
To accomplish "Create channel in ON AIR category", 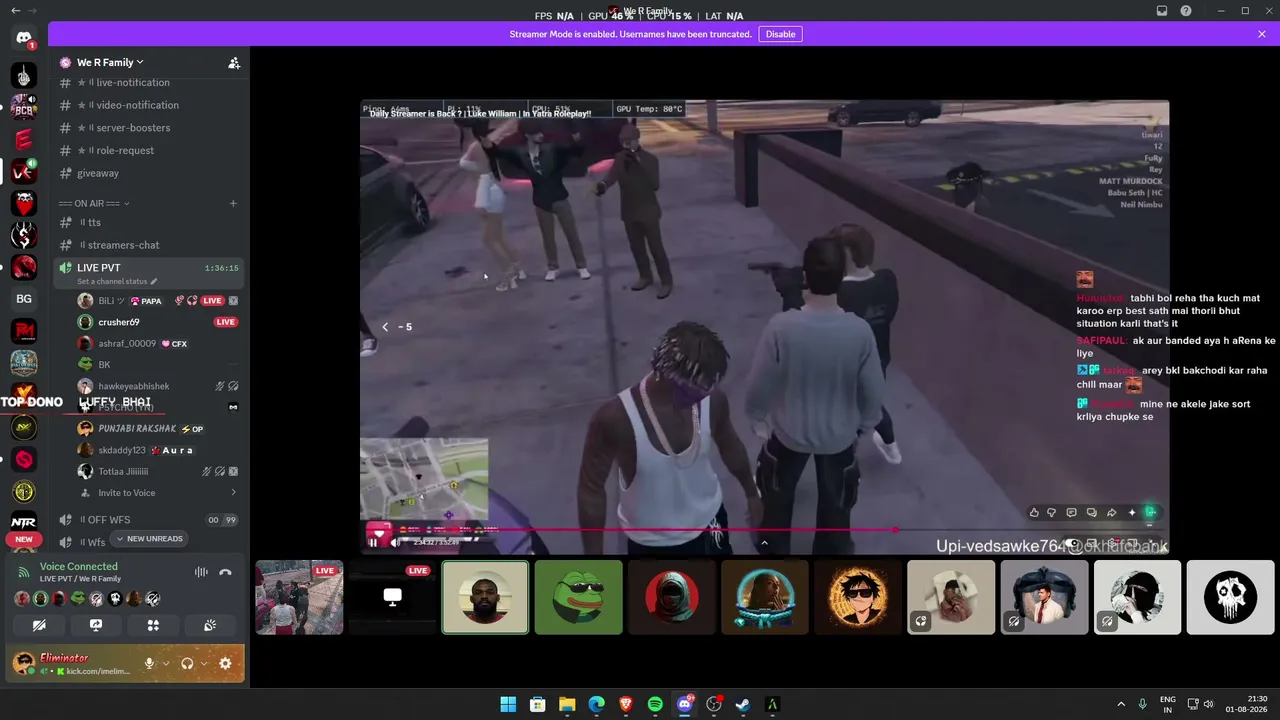I will [233, 204].
